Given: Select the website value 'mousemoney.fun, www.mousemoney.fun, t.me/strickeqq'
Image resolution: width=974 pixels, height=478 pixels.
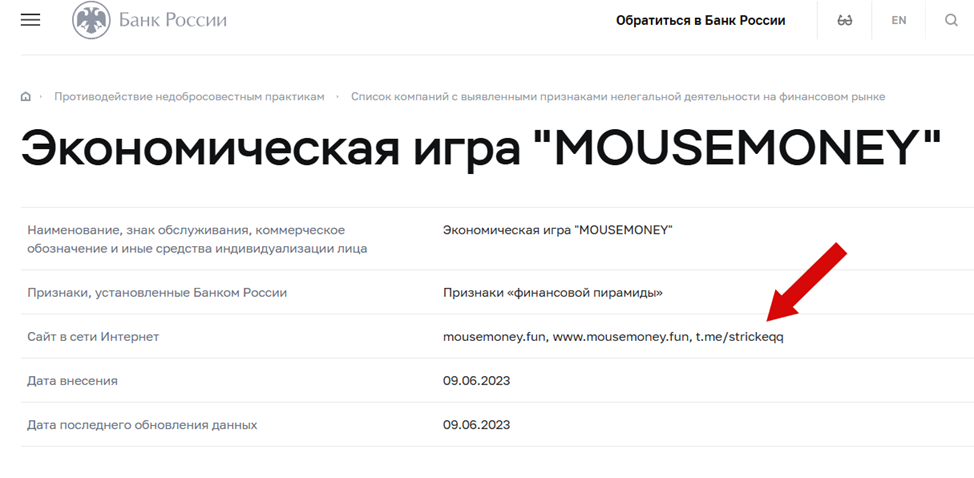Looking at the screenshot, I should [x=613, y=337].
